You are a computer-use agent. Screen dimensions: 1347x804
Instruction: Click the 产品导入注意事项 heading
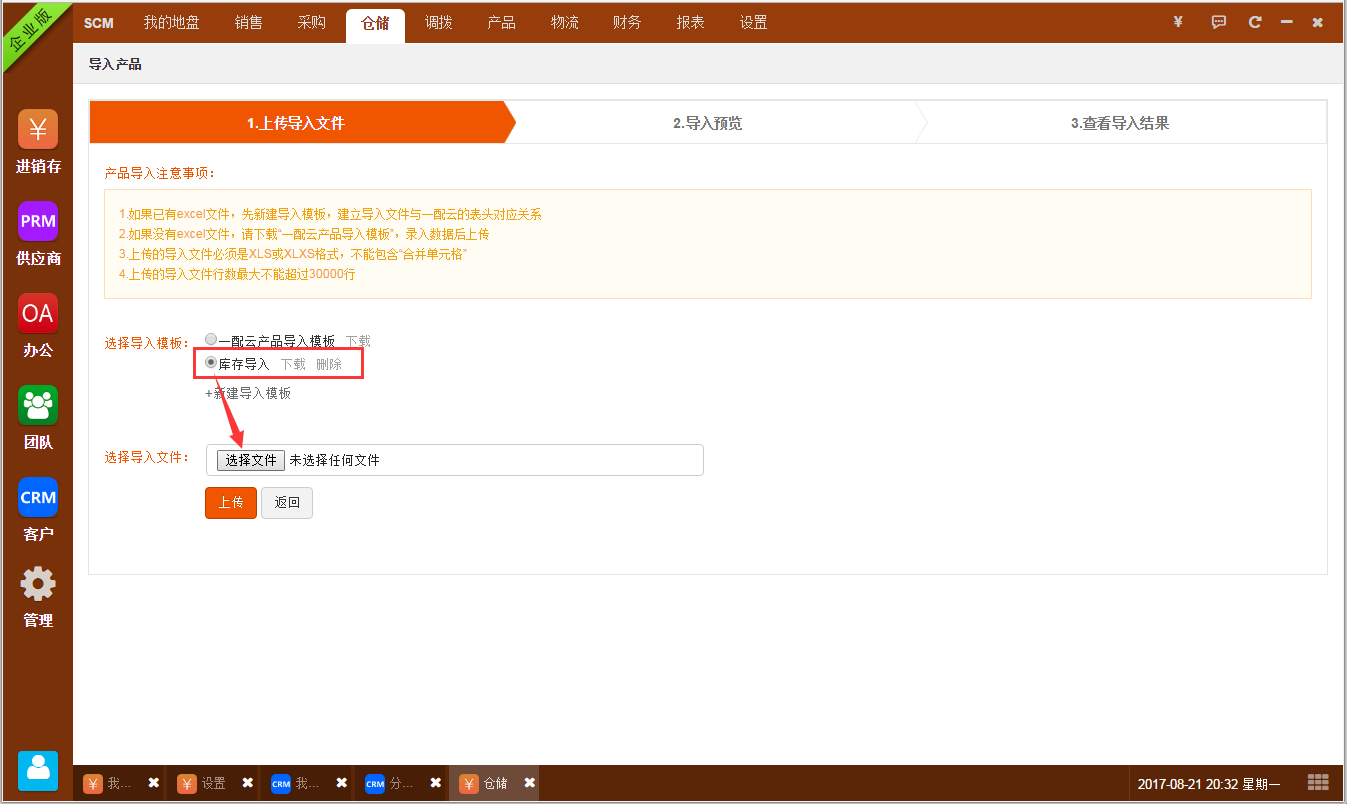click(x=160, y=173)
